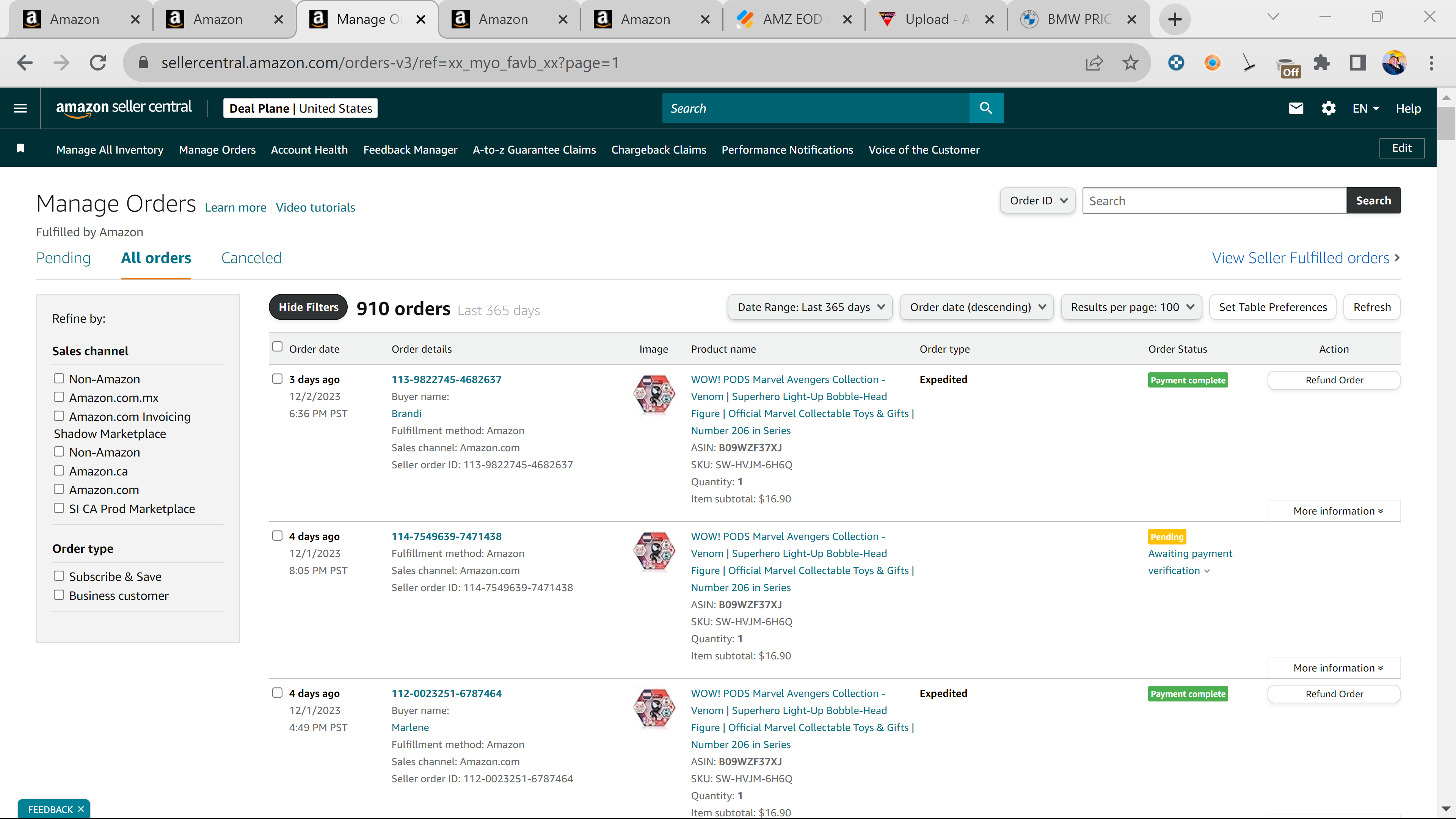Check the SI CA Prod Marketplace filter
This screenshot has width=1456, height=819.
[x=59, y=508]
